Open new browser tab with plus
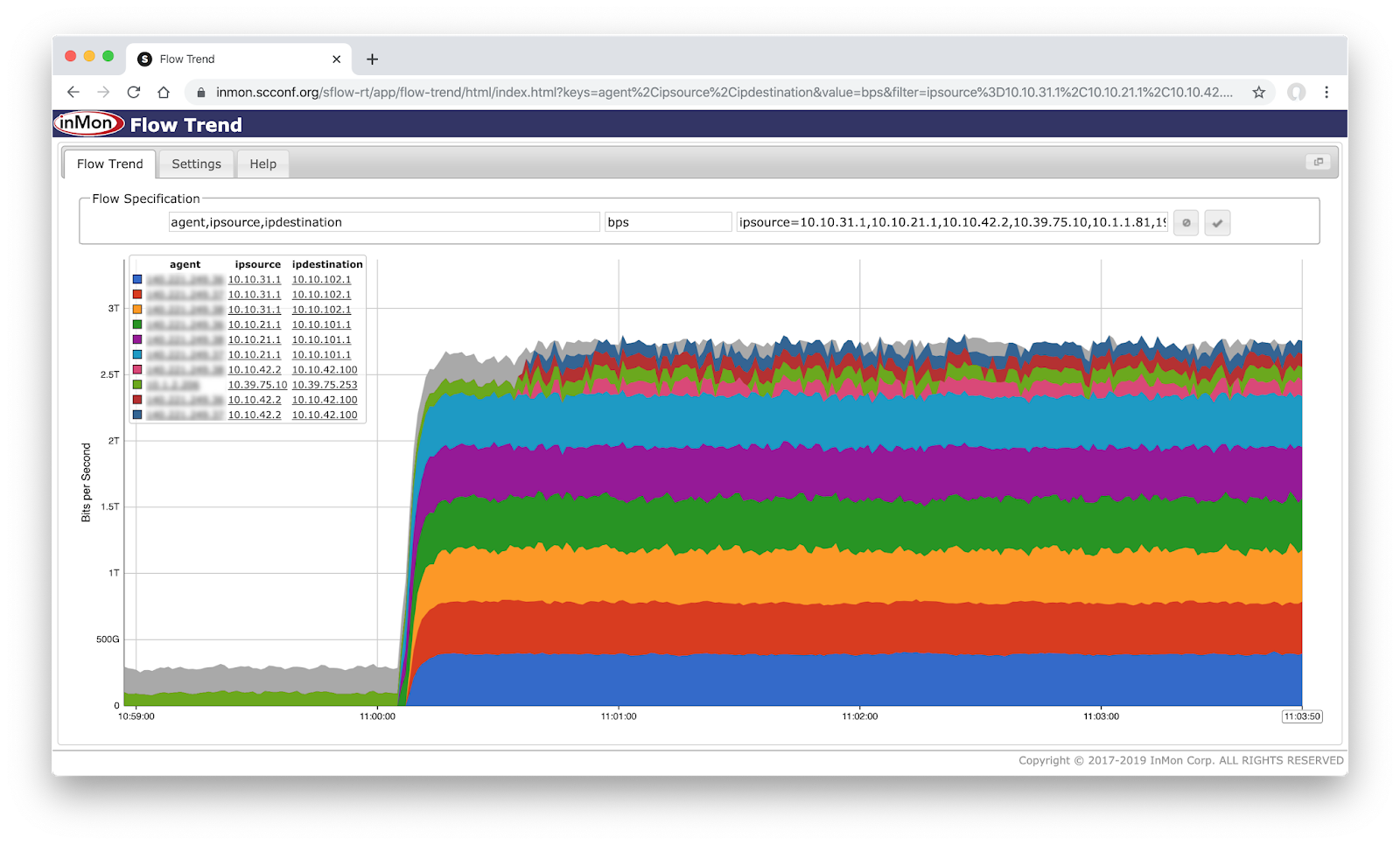Viewport: 1400px width, 845px height. click(372, 59)
